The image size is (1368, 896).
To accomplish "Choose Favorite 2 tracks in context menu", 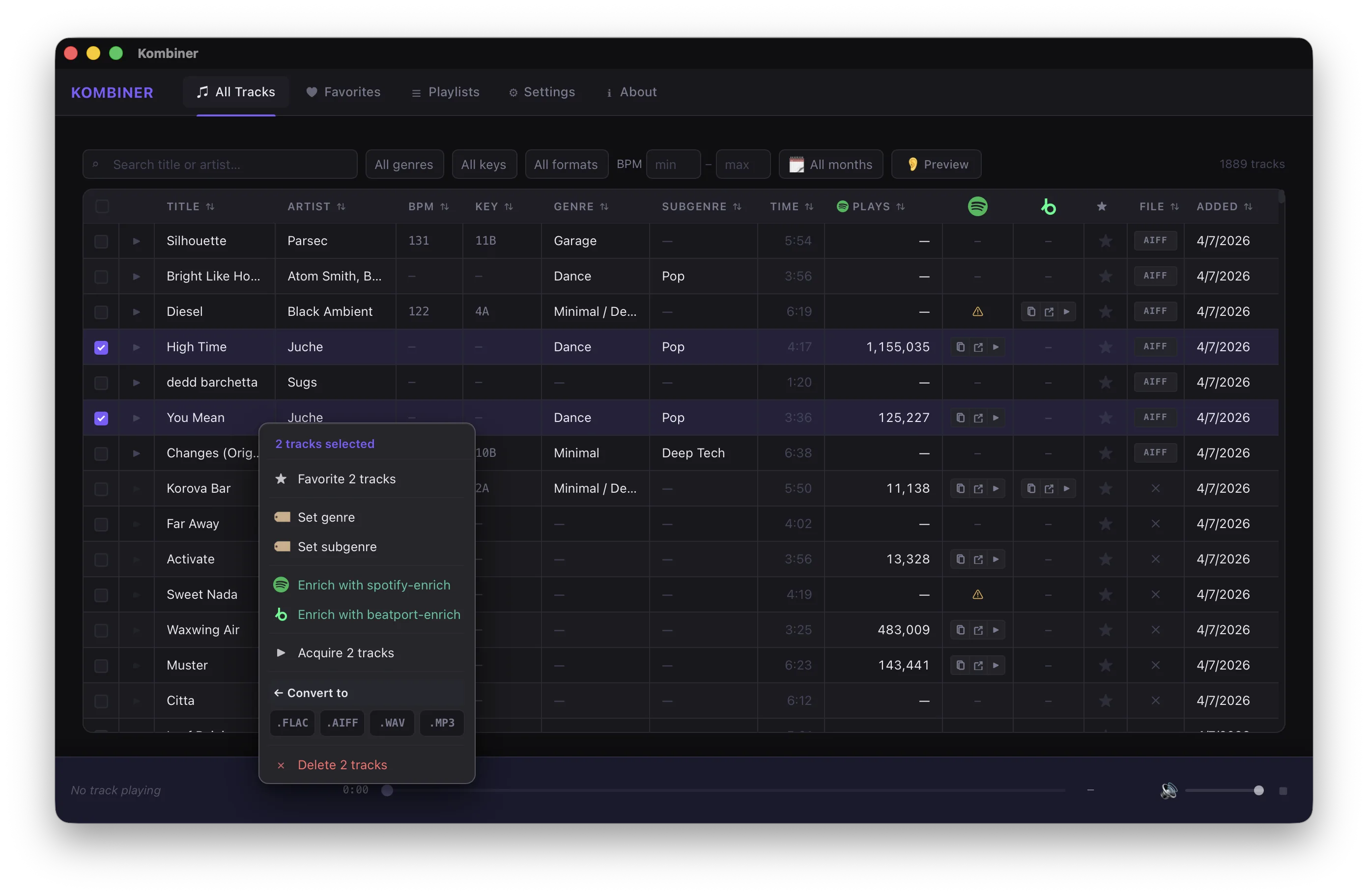I will point(367,479).
